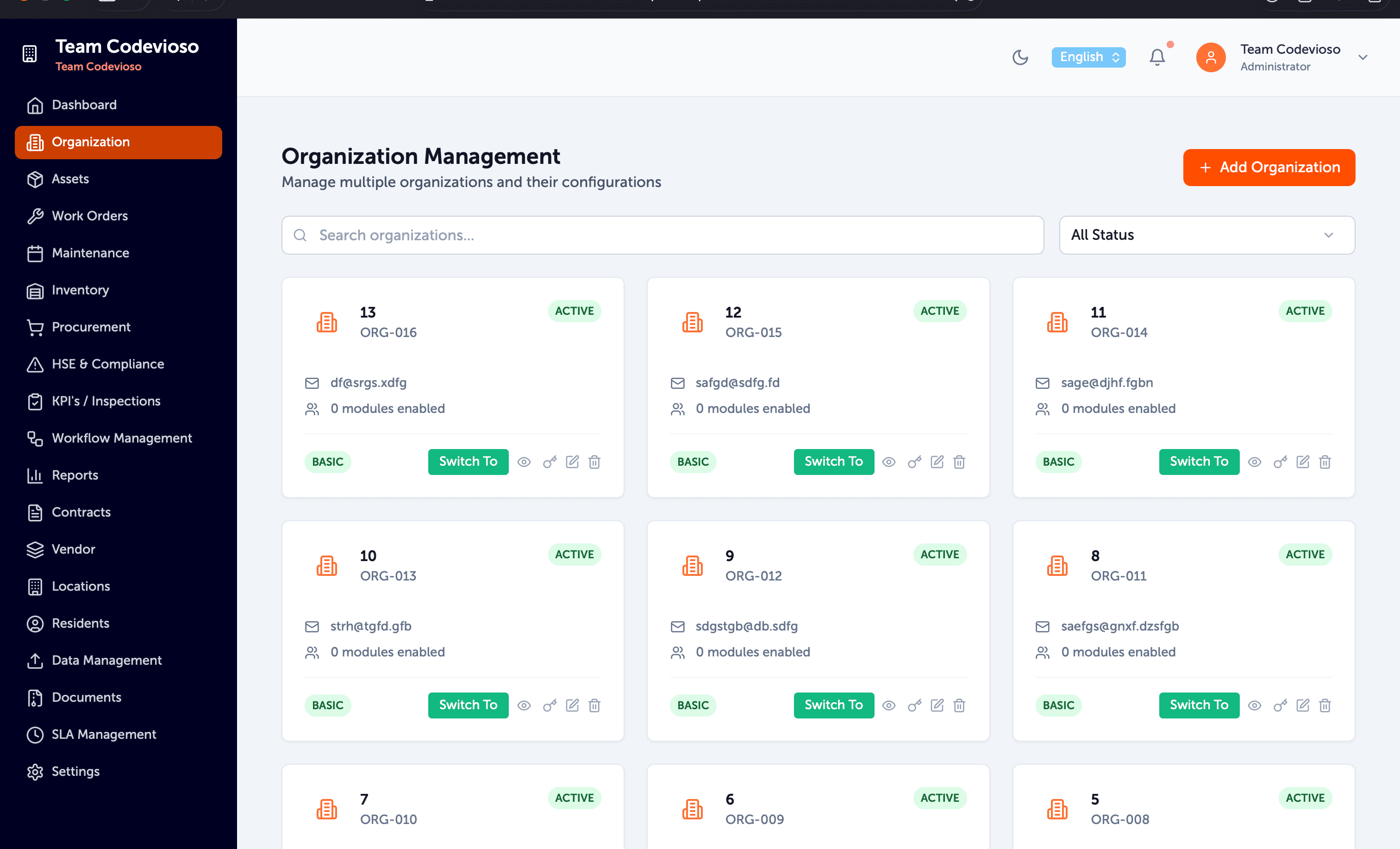The height and width of the screenshot is (849, 1400).
Task: Click the key icon on ORG-011 card
Action: (1280, 705)
